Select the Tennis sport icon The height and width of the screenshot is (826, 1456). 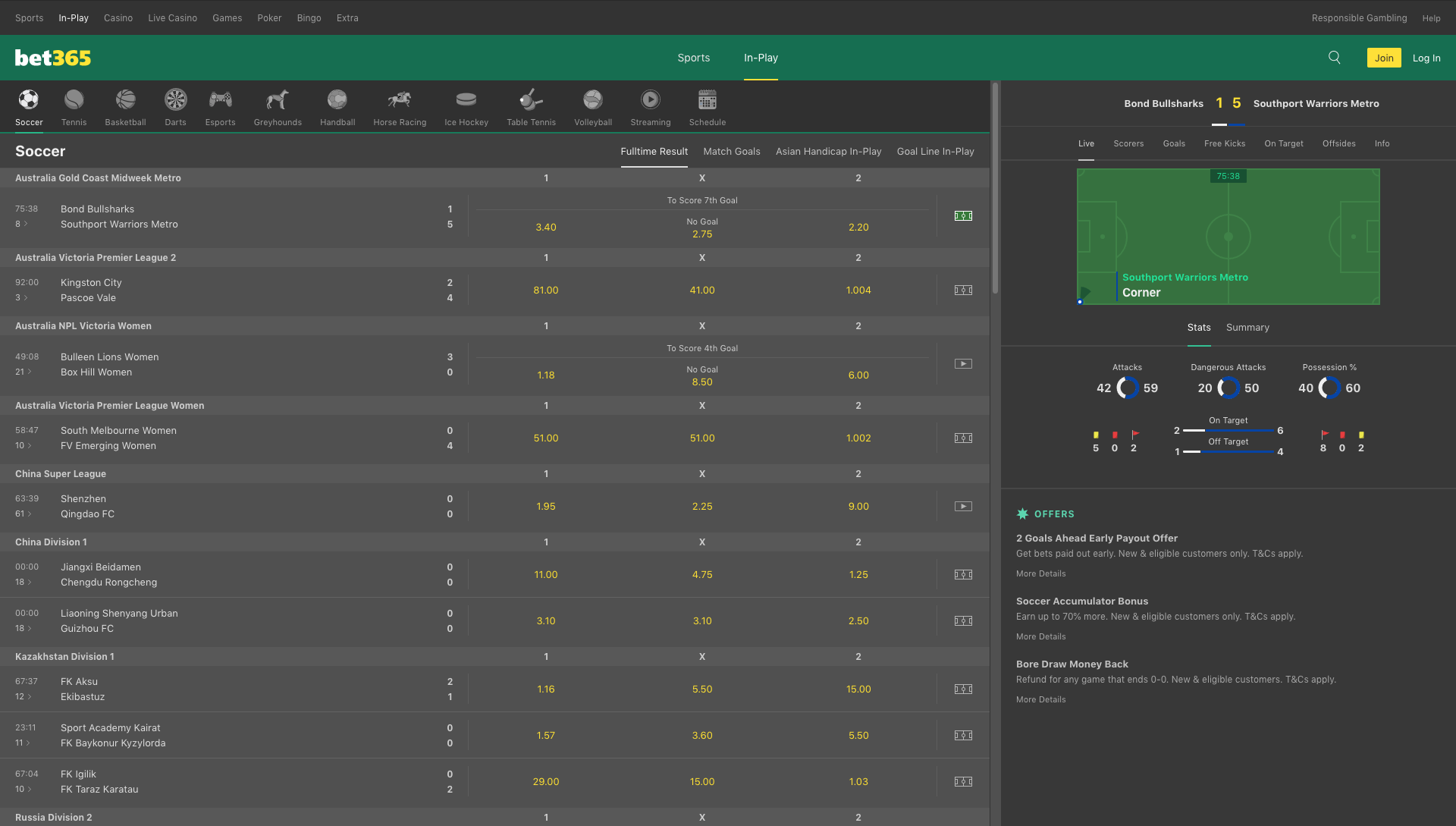point(74,100)
